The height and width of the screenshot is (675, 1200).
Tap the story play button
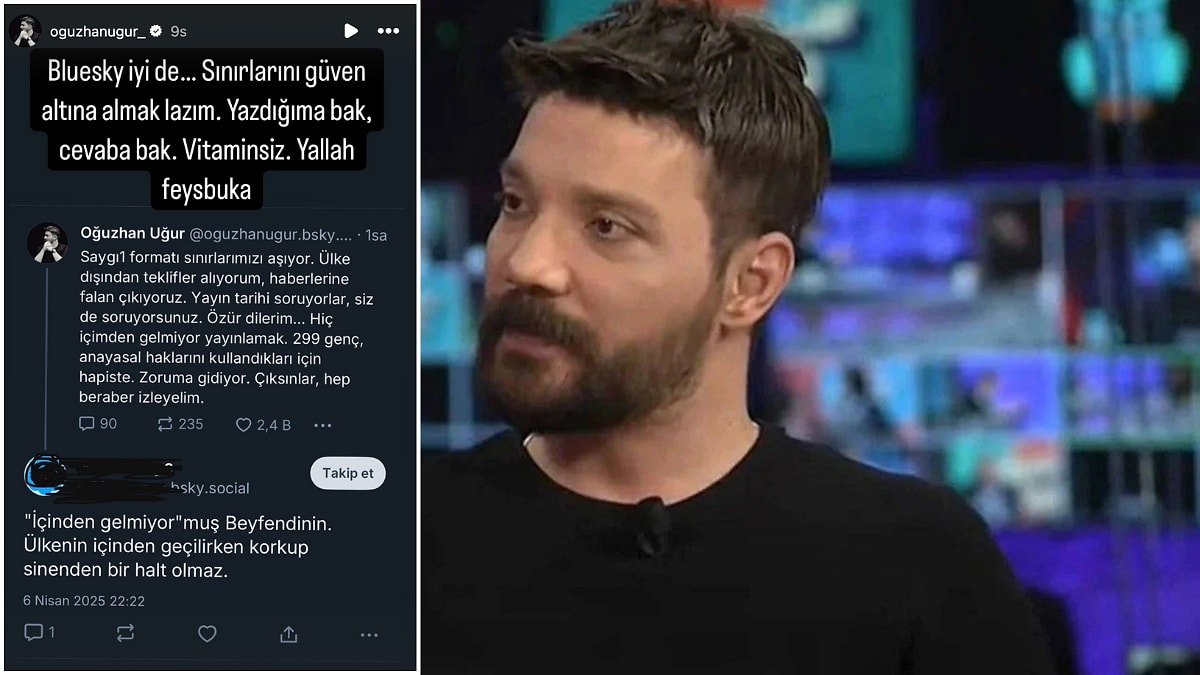coord(351,31)
